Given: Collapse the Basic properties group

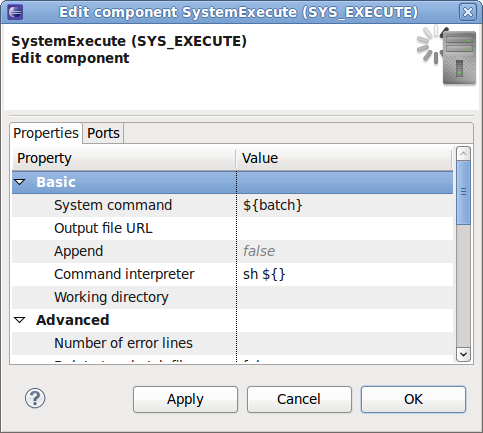Looking at the screenshot, I should pos(20,182).
